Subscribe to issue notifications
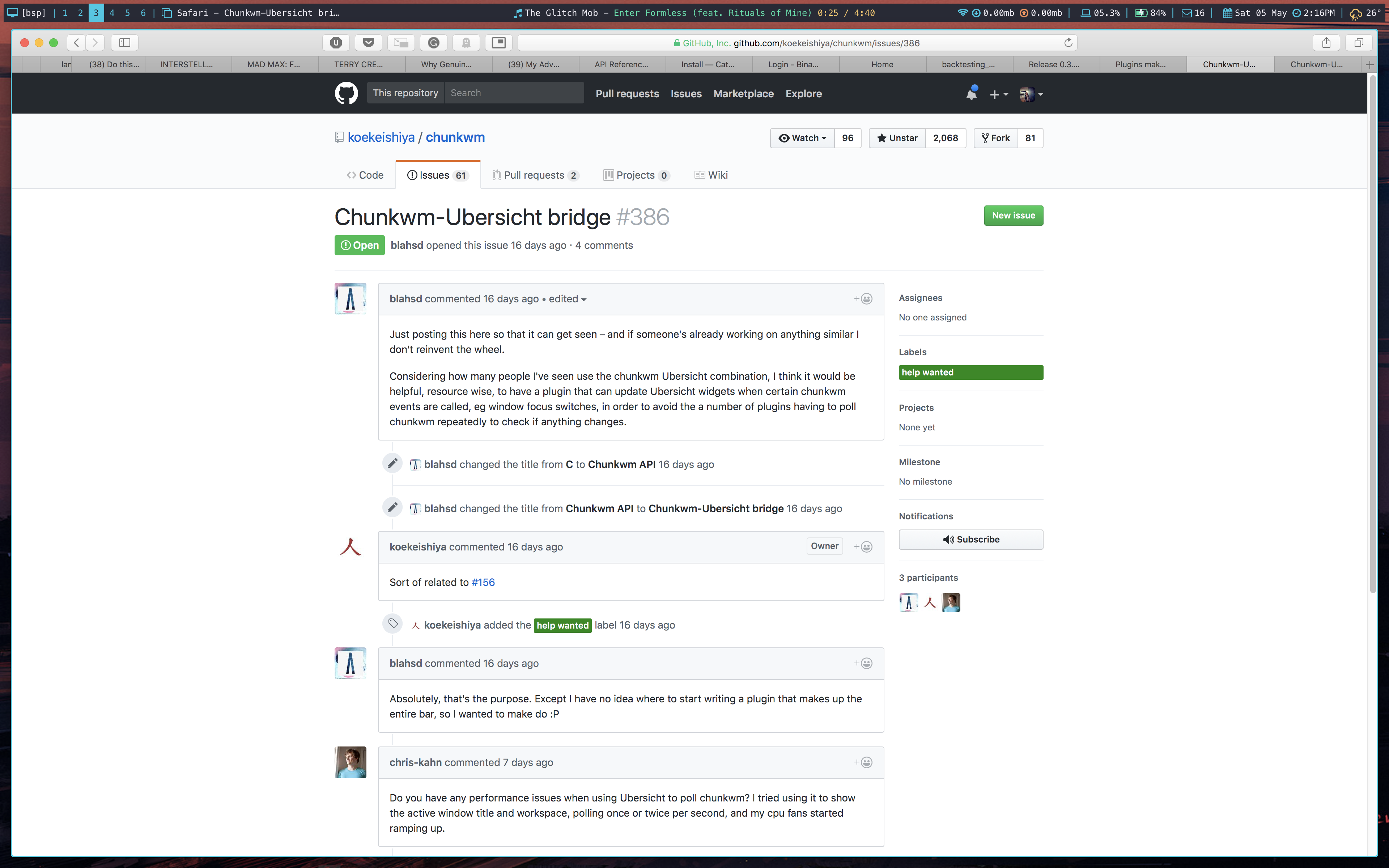 [x=970, y=540]
